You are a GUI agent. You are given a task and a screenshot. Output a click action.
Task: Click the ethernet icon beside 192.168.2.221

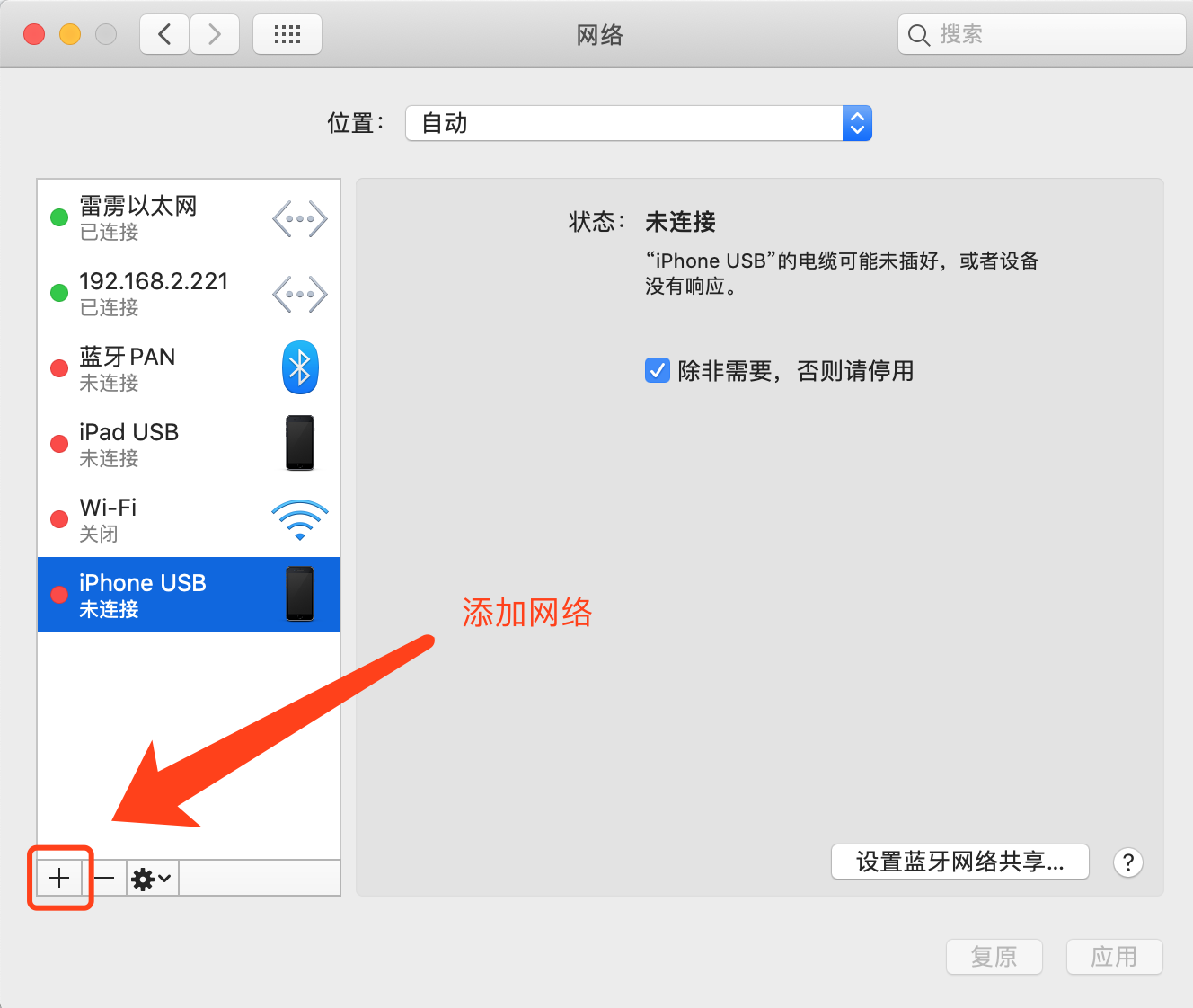click(300, 294)
